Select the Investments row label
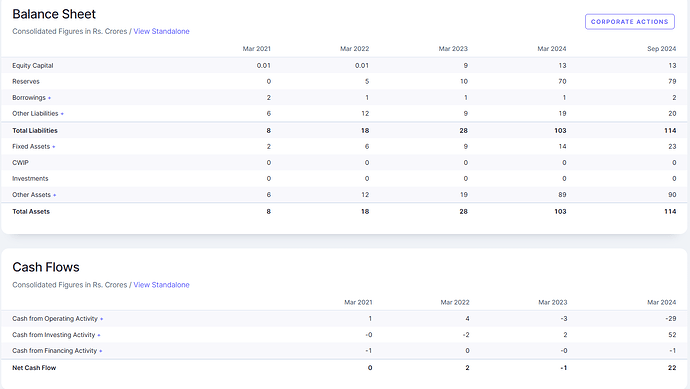Image resolution: width=690 pixels, height=389 pixels. tap(30, 179)
